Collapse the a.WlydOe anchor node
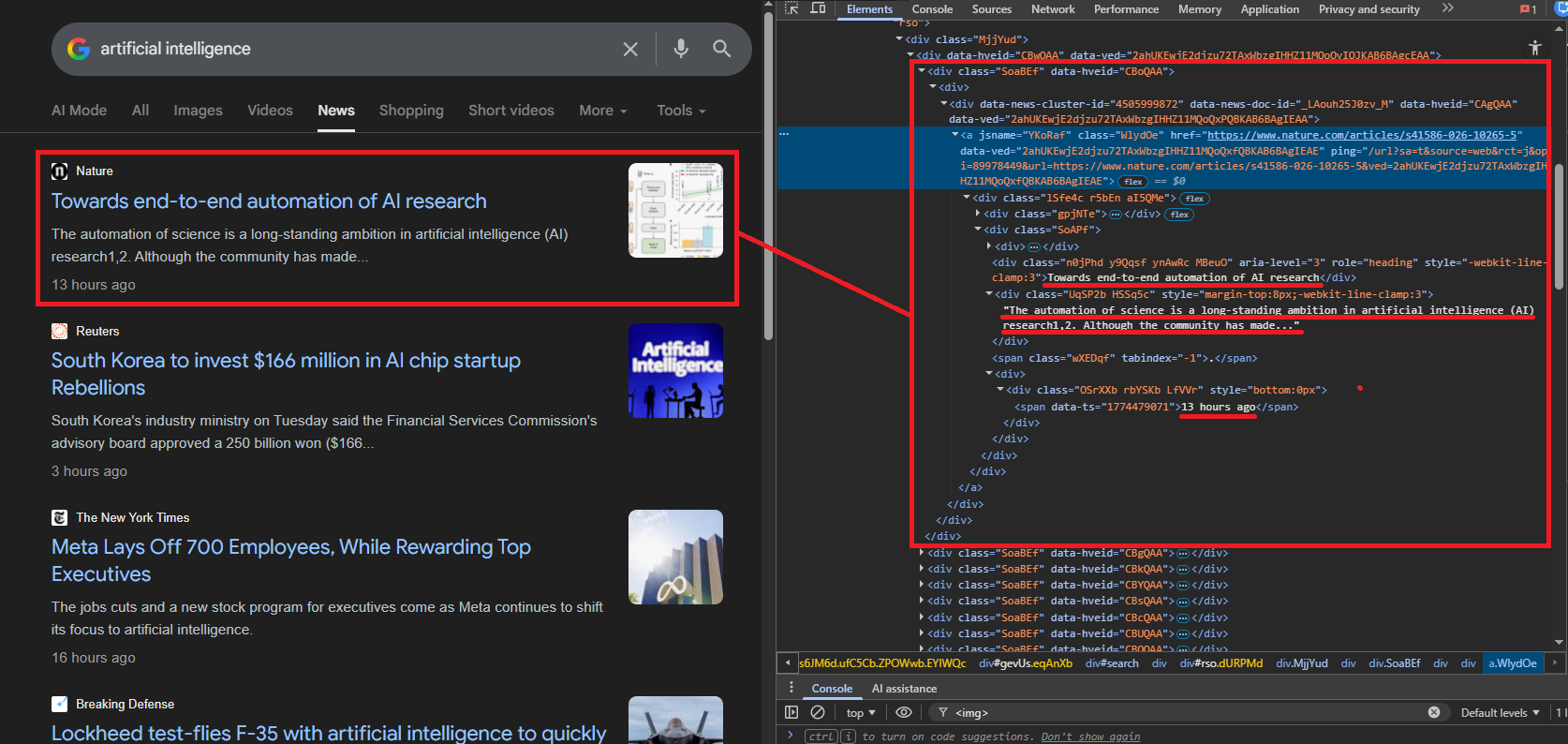The width and height of the screenshot is (1568, 744). (x=955, y=135)
